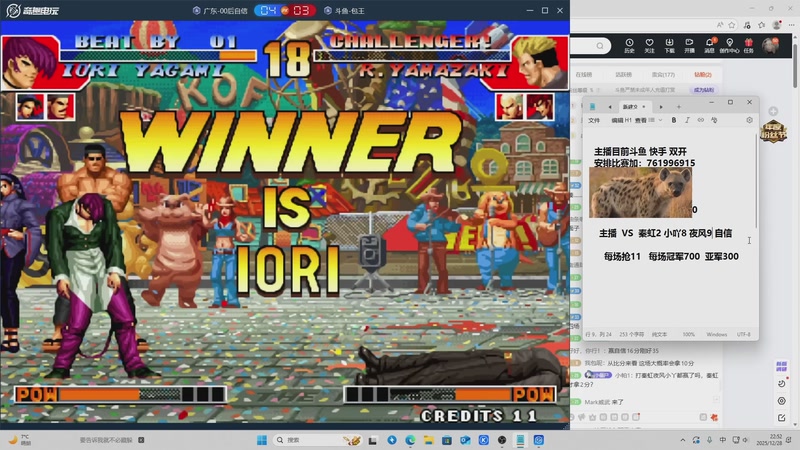Click text line 每场抢11 每场冠军700 亚军300
The height and width of the screenshot is (450, 800).
tap(671, 256)
